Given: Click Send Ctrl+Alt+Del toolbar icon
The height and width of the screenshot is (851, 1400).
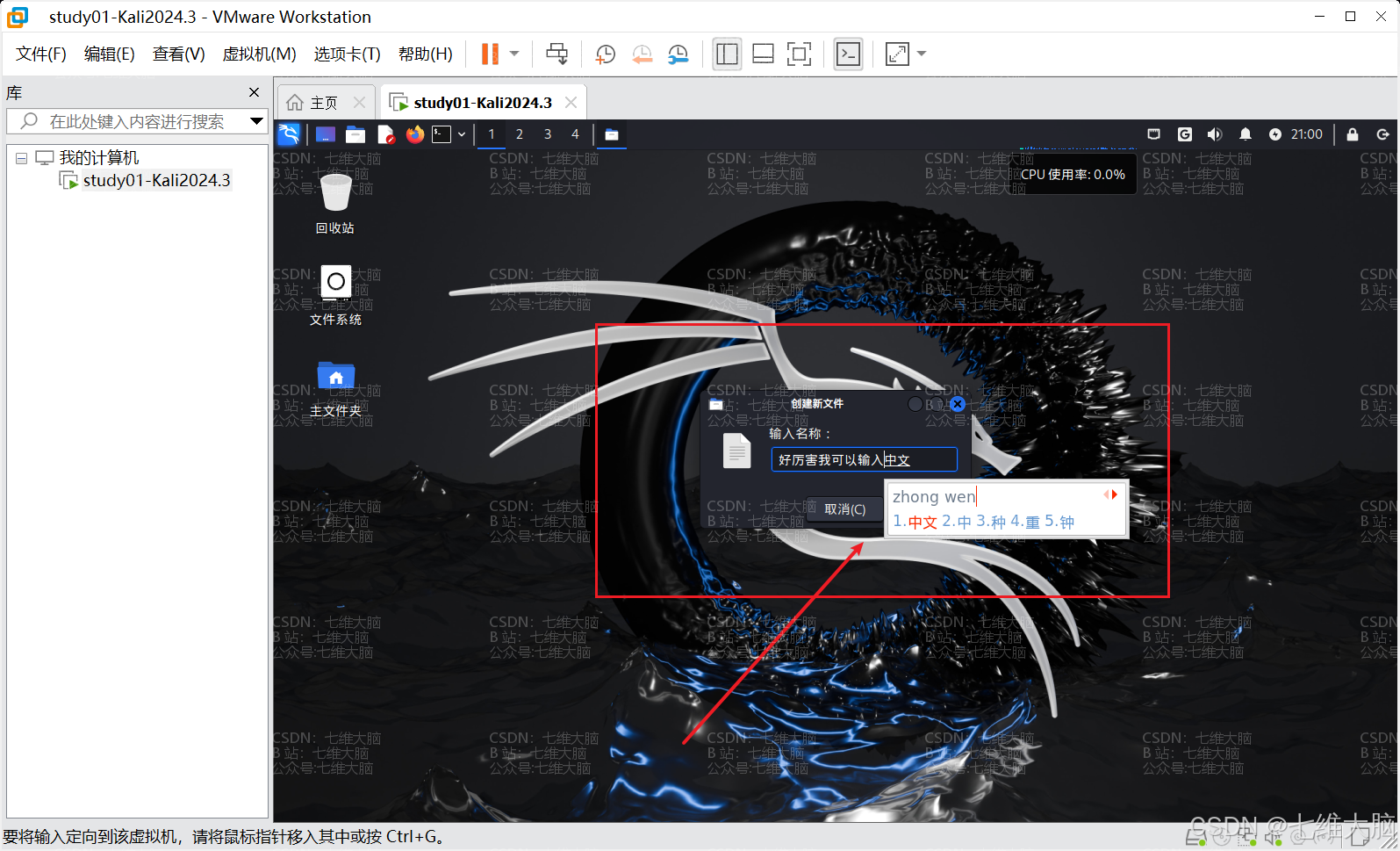Looking at the screenshot, I should pos(556,54).
